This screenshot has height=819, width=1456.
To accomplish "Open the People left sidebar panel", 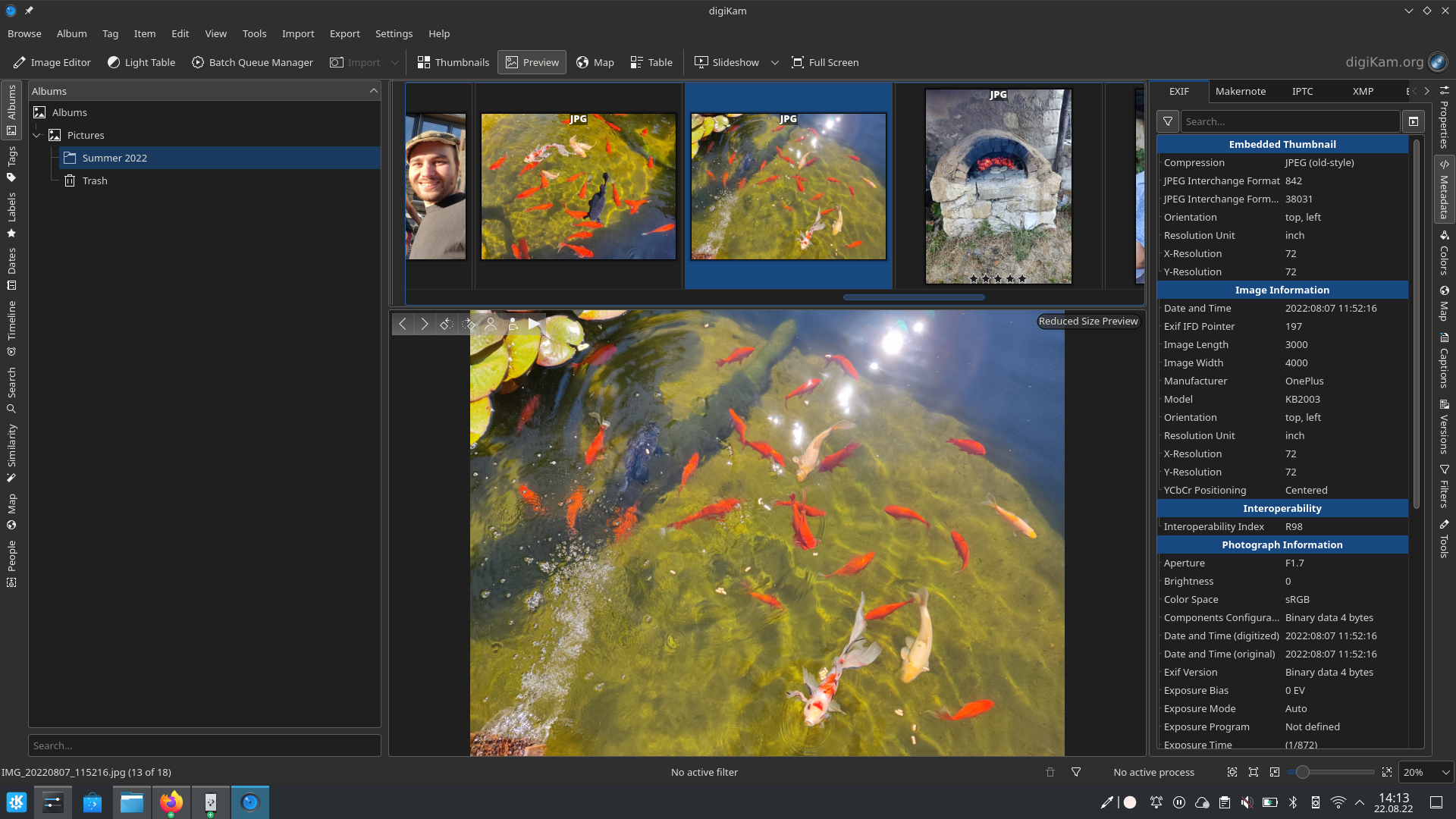I will (11, 563).
